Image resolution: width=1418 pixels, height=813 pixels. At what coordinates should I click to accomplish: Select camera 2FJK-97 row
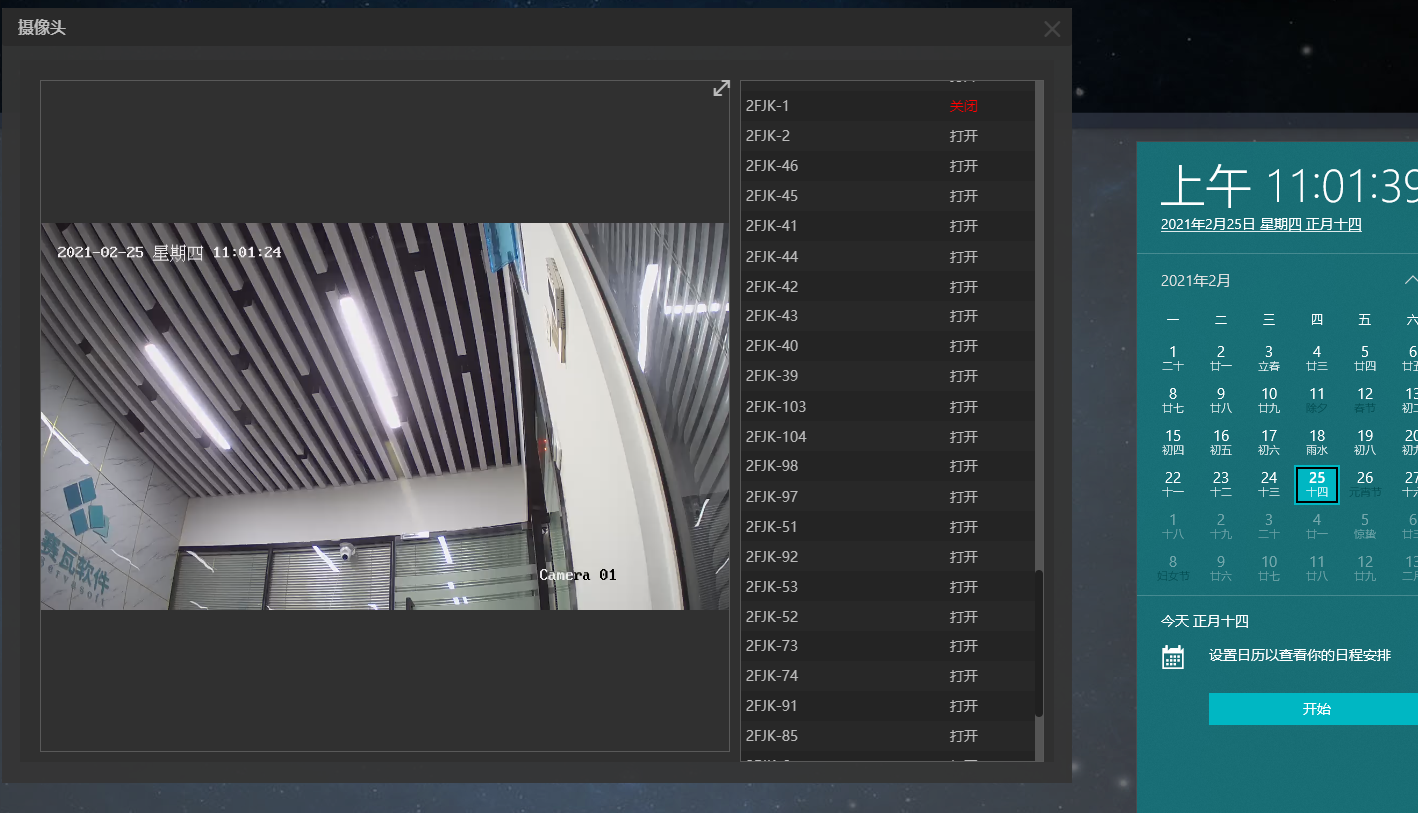pos(887,497)
